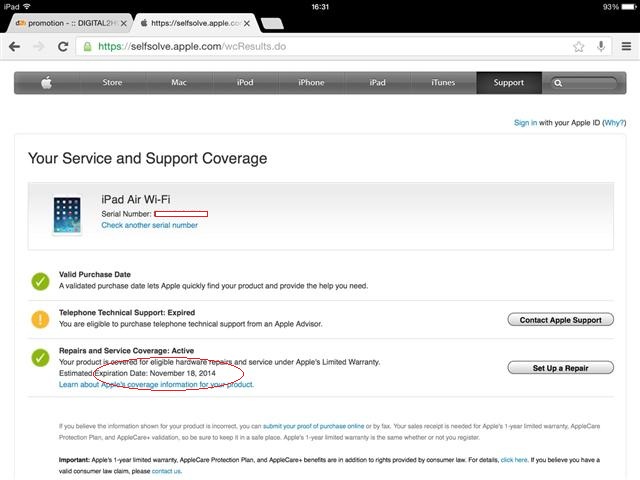
Task: Click the Repairs Coverage green checkmark icon
Action: click(40, 358)
